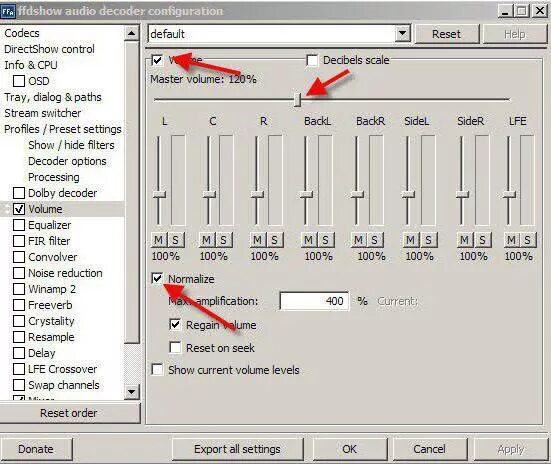Enable the Crystality filter checkbox
The width and height of the screenshot is (551, 464).
pyautogui.click(x=19, y=321)
